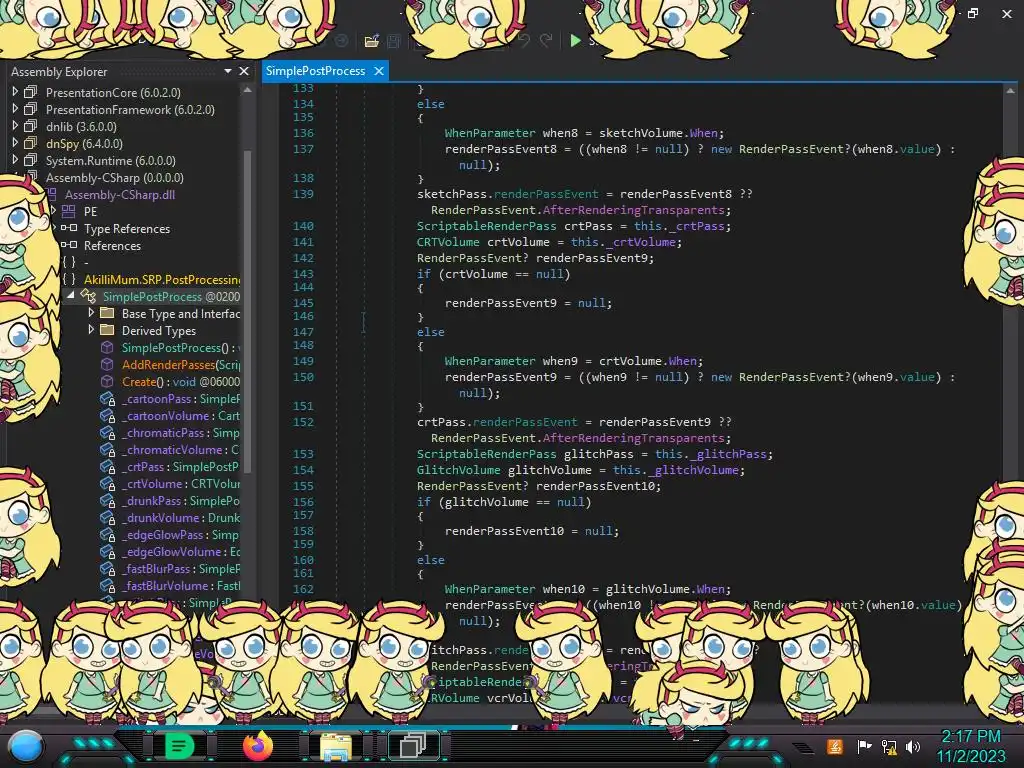Click the Base Type and Interfaces folder icon

(107, 313)
